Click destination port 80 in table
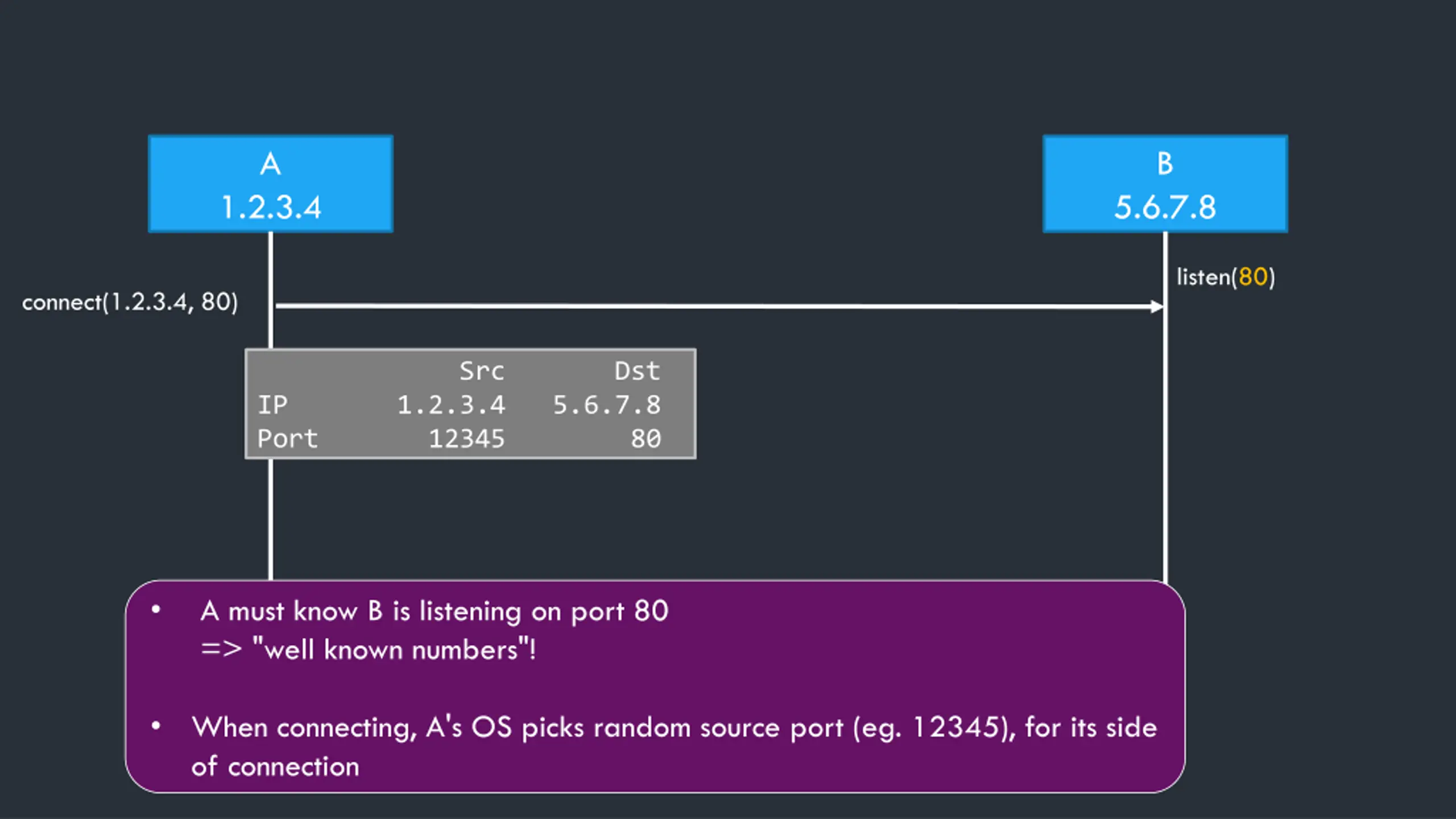Screen dimensions: 1456x819 point(646,439)
